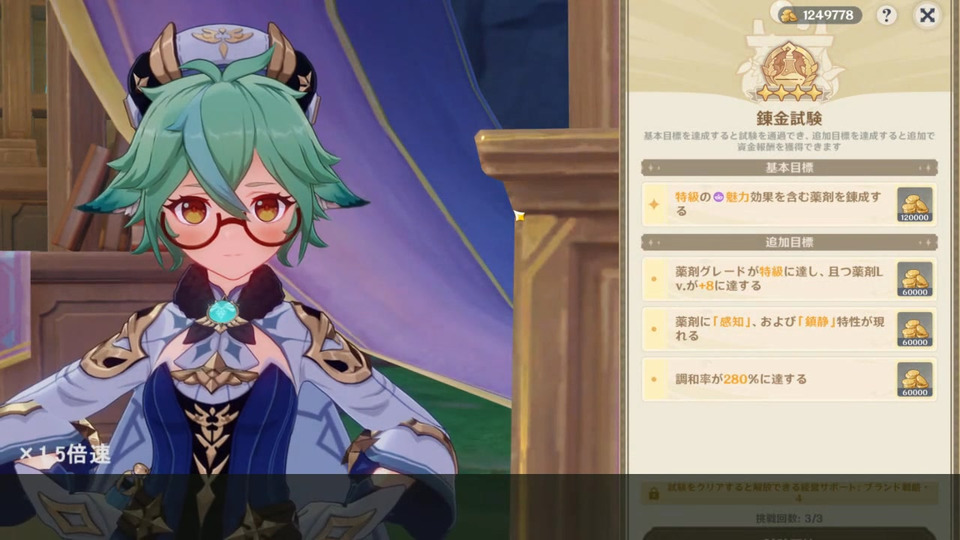Image resolution: width=960 pixels, height=540 pixels.
Task: Click the diamond star marker of basic goal
Action: coord(654,204)
